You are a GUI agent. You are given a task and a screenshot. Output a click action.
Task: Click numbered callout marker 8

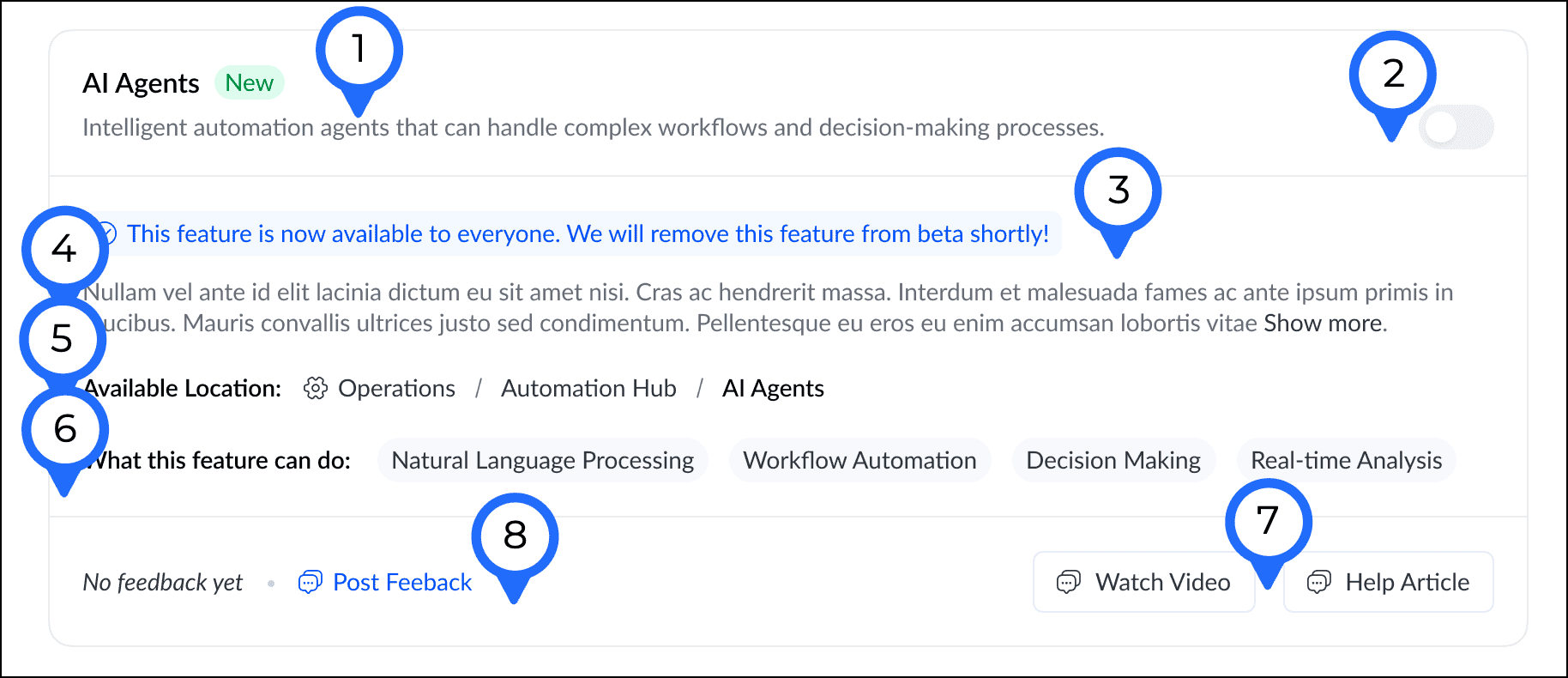pos(515,536)
